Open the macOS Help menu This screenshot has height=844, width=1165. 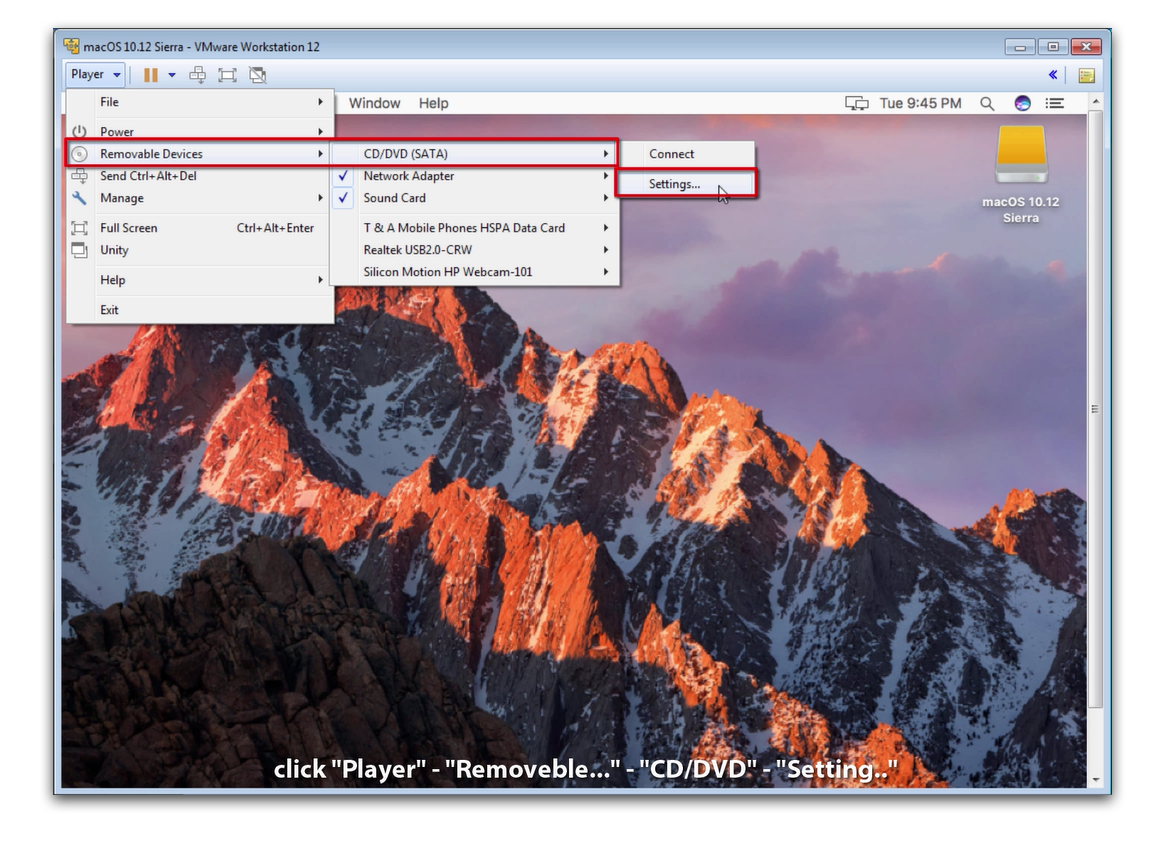pos(433,103)
